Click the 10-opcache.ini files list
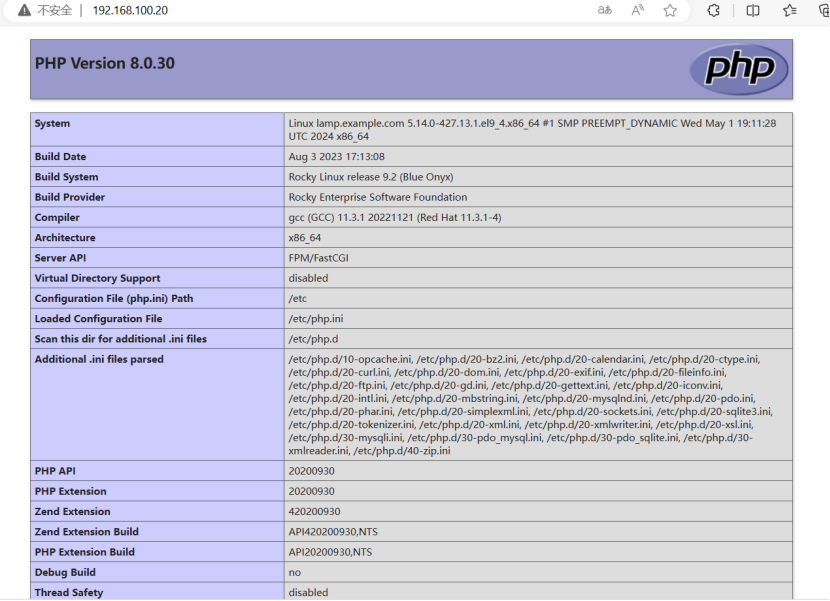Viewport: 830px width, 601px height. pos(530,405)
